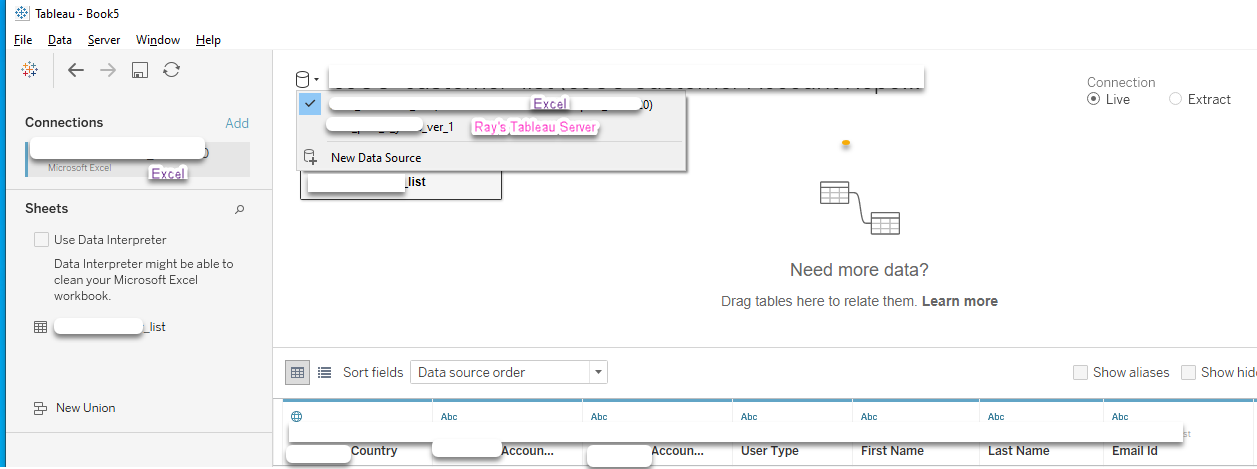1257x469 pixels.
Task: Click the search icon in Sheets panel
Action: point(239,209)
